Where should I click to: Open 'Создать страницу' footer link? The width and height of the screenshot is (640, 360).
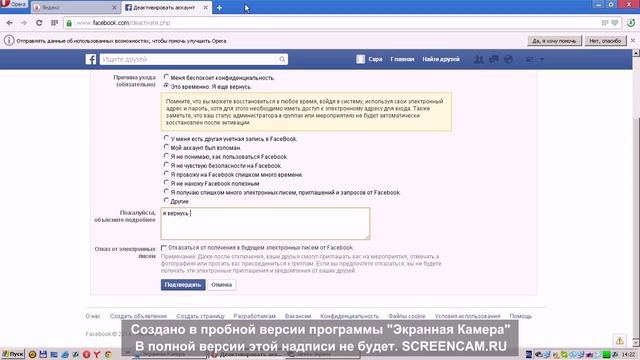[200, 316]
